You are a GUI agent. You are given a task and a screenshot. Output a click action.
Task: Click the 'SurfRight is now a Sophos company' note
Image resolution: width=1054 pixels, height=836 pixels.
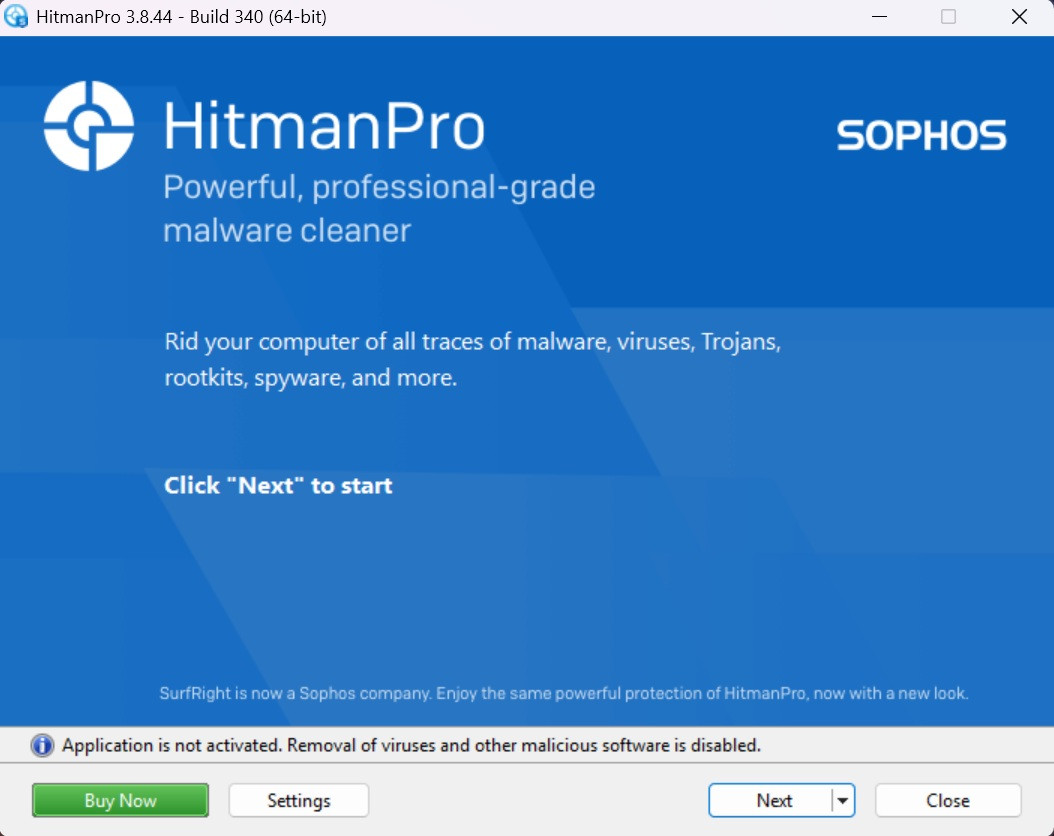pyautogui.click(x=563, y=693)
